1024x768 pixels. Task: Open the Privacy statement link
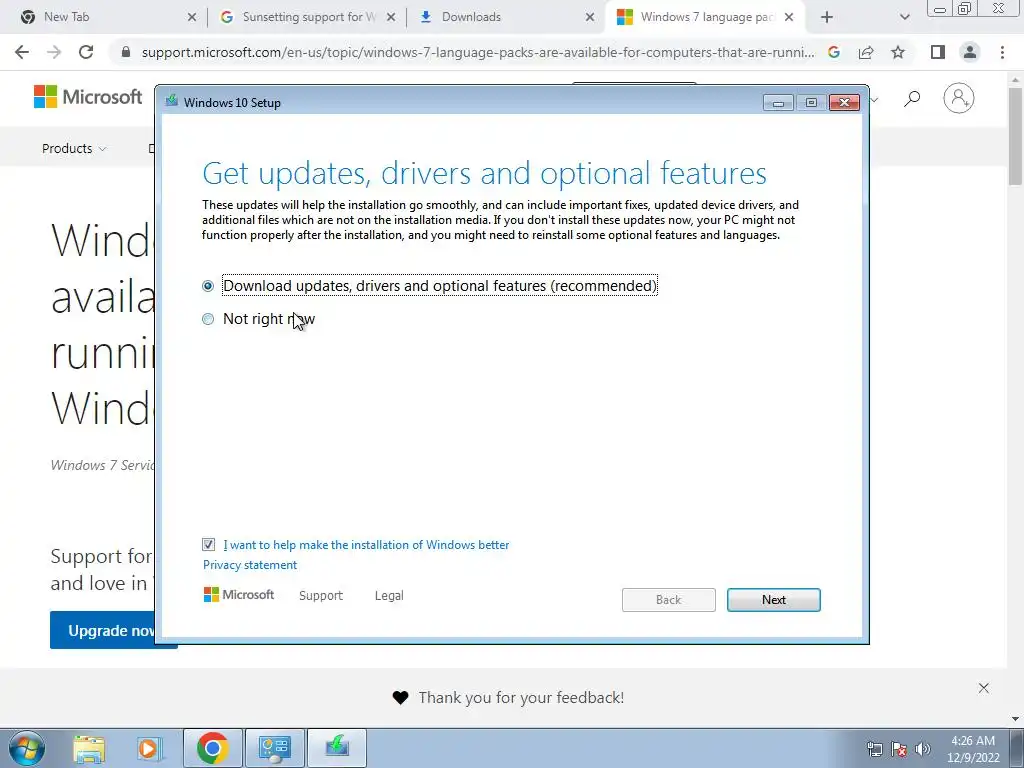click(249, 565)
